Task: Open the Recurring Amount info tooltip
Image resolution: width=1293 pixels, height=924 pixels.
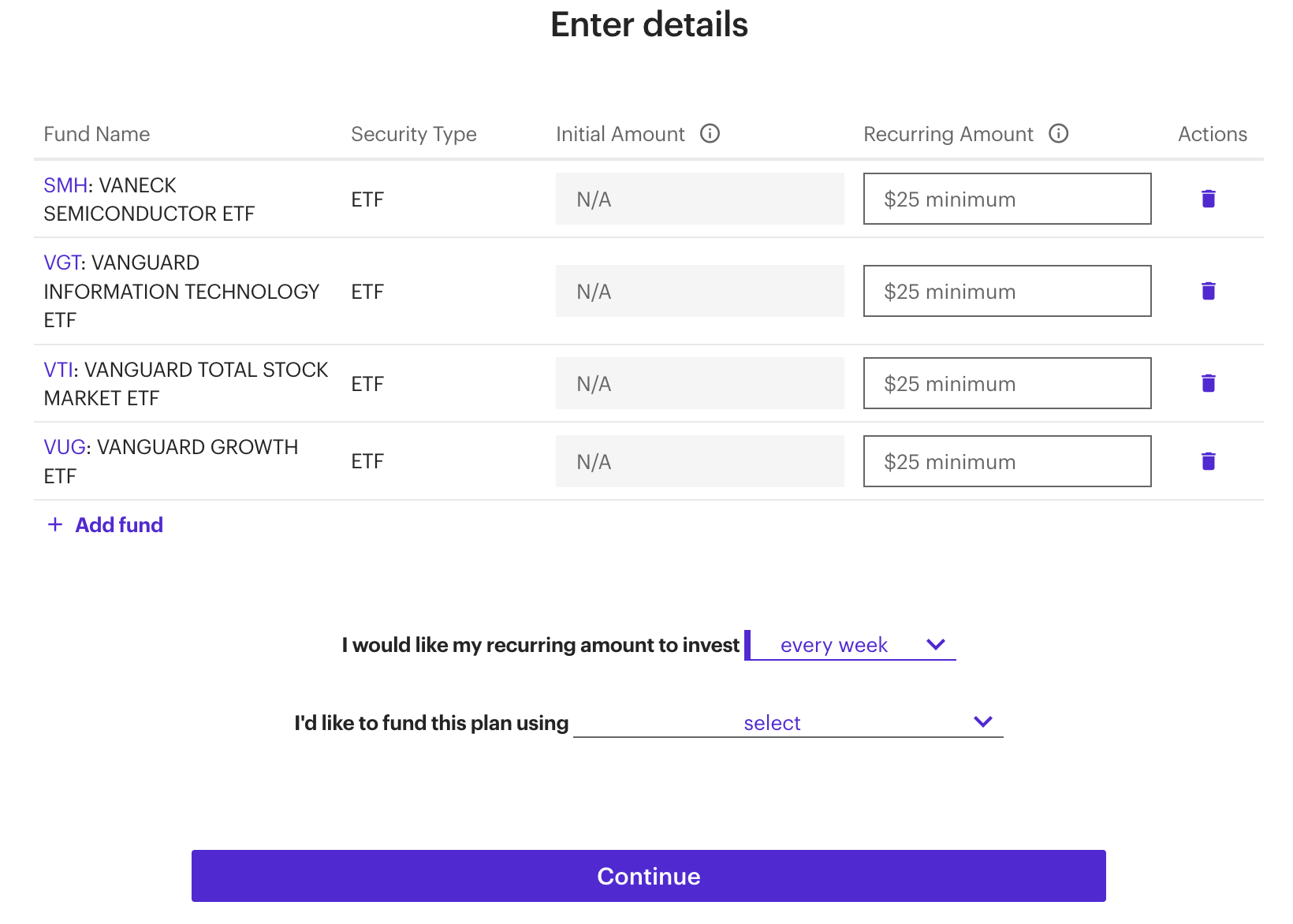Action: click(x=1058, y=133)
